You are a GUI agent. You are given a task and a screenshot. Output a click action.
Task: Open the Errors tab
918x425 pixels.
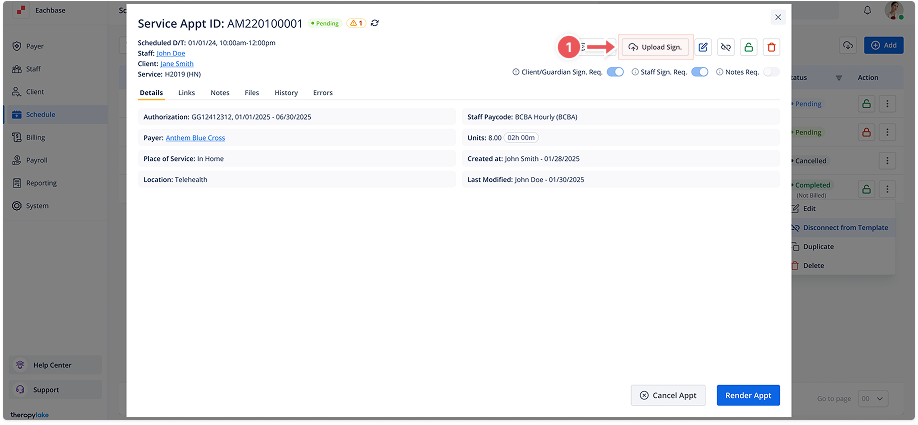tap(323, 92)
